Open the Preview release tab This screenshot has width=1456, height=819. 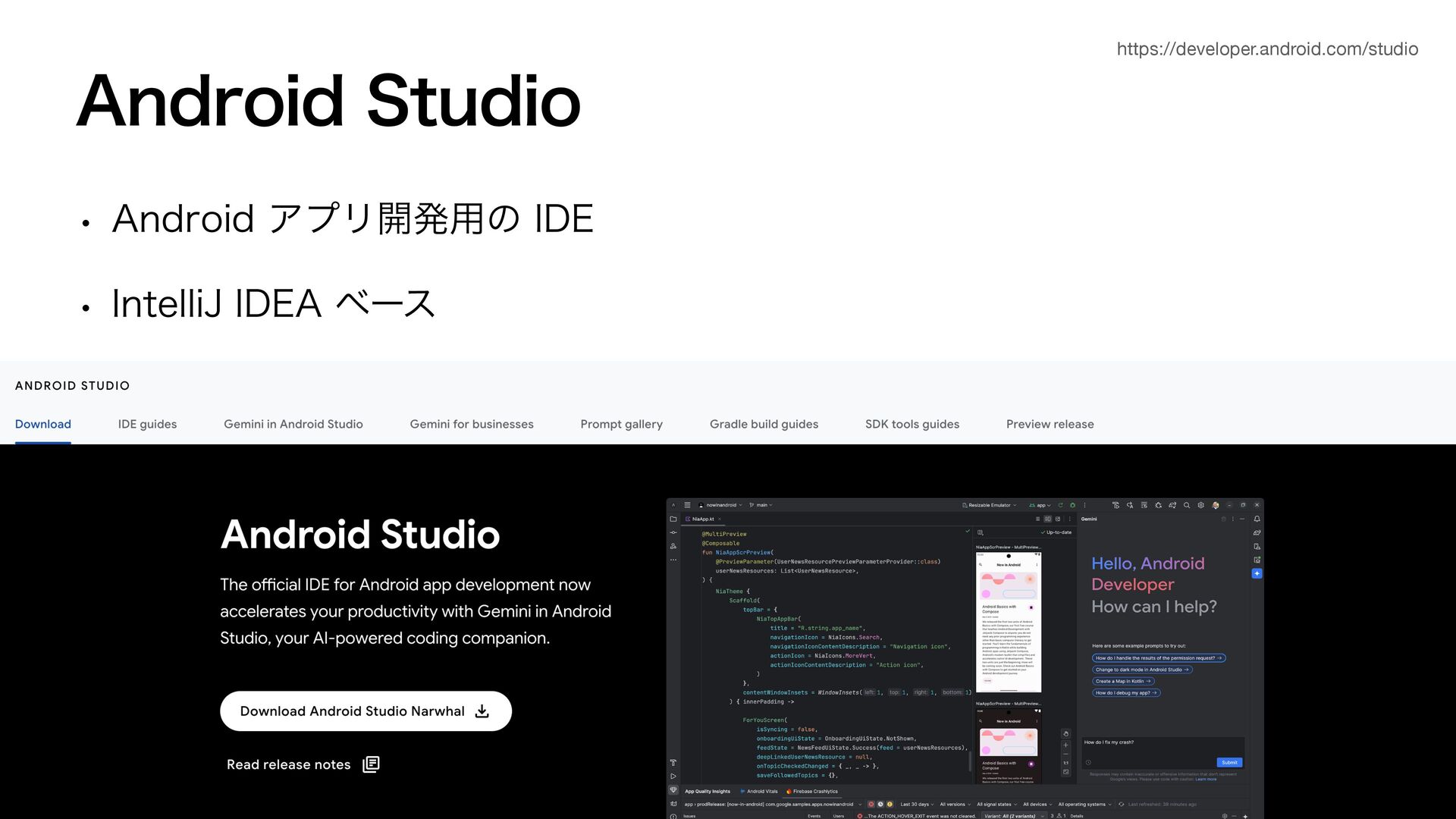pyautogui.click(x=1050, y=424)
